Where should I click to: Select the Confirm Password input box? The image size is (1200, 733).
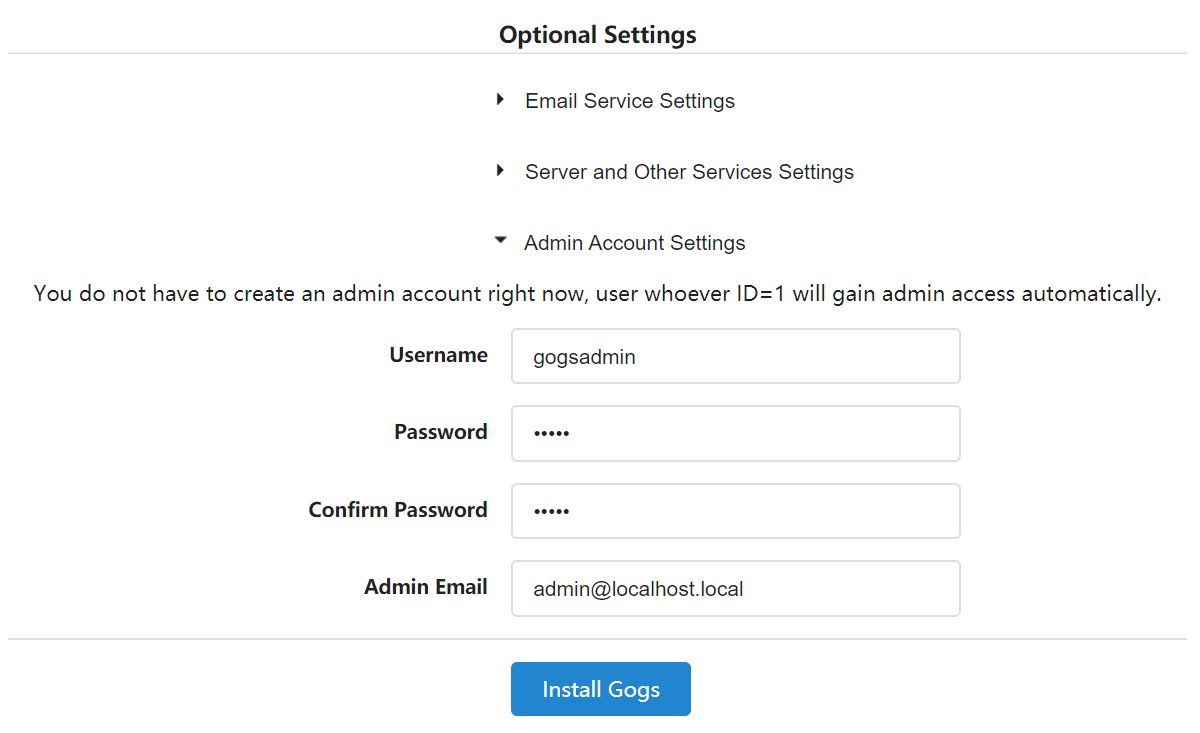735,511
